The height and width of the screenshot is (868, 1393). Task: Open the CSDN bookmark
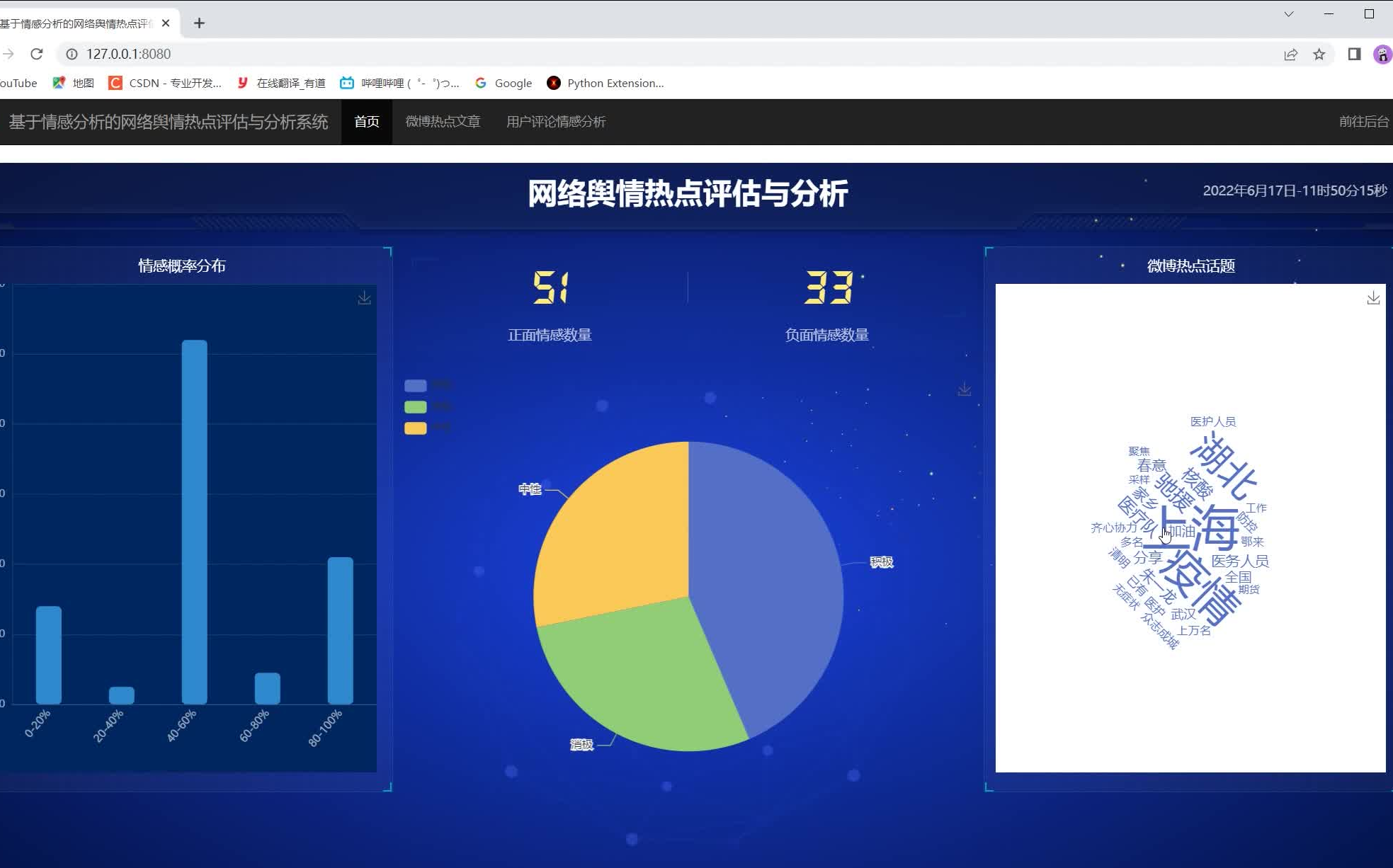click(x=165, y=83)
